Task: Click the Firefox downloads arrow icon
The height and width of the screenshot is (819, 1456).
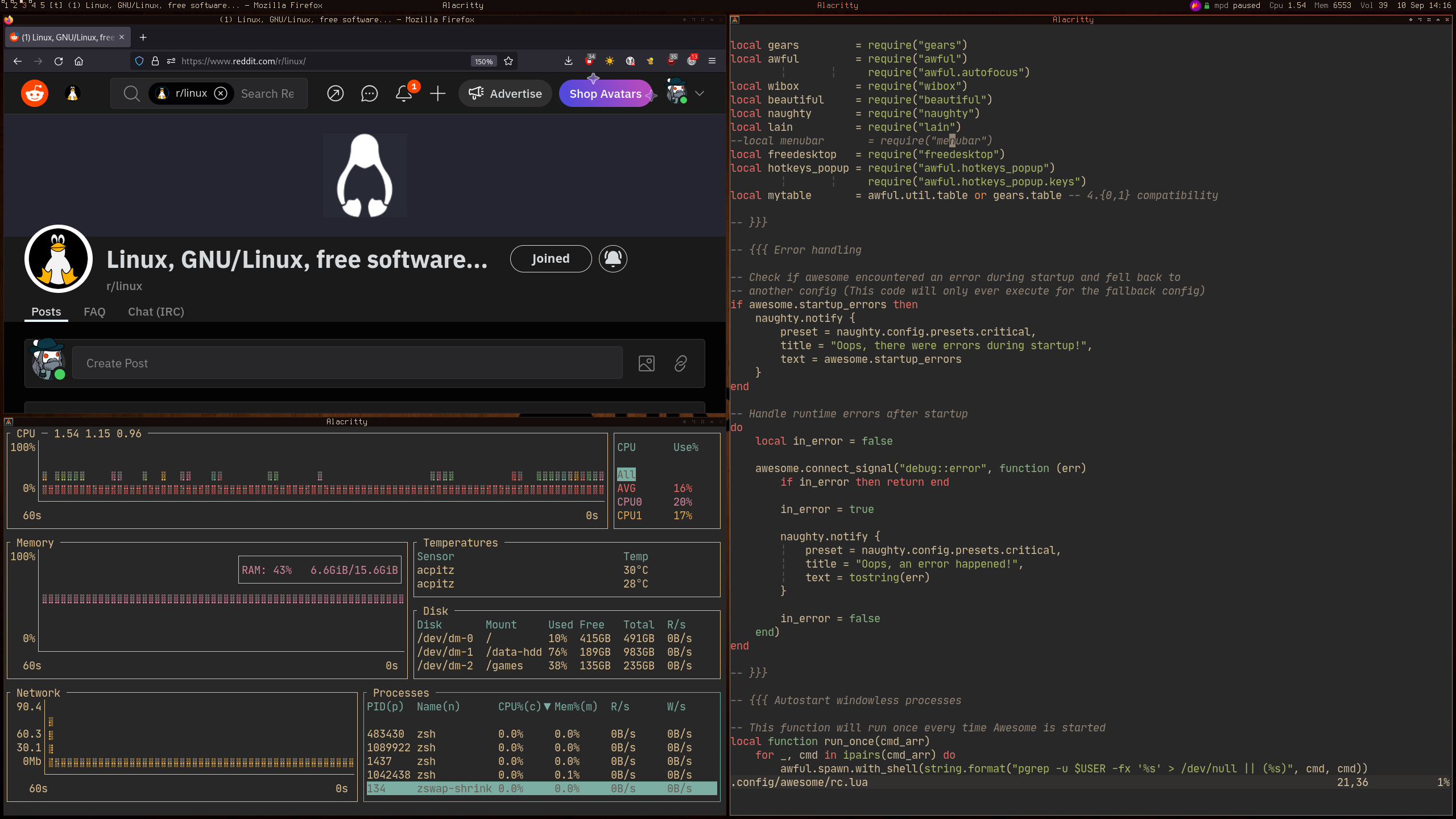Action: click(568, 61)
